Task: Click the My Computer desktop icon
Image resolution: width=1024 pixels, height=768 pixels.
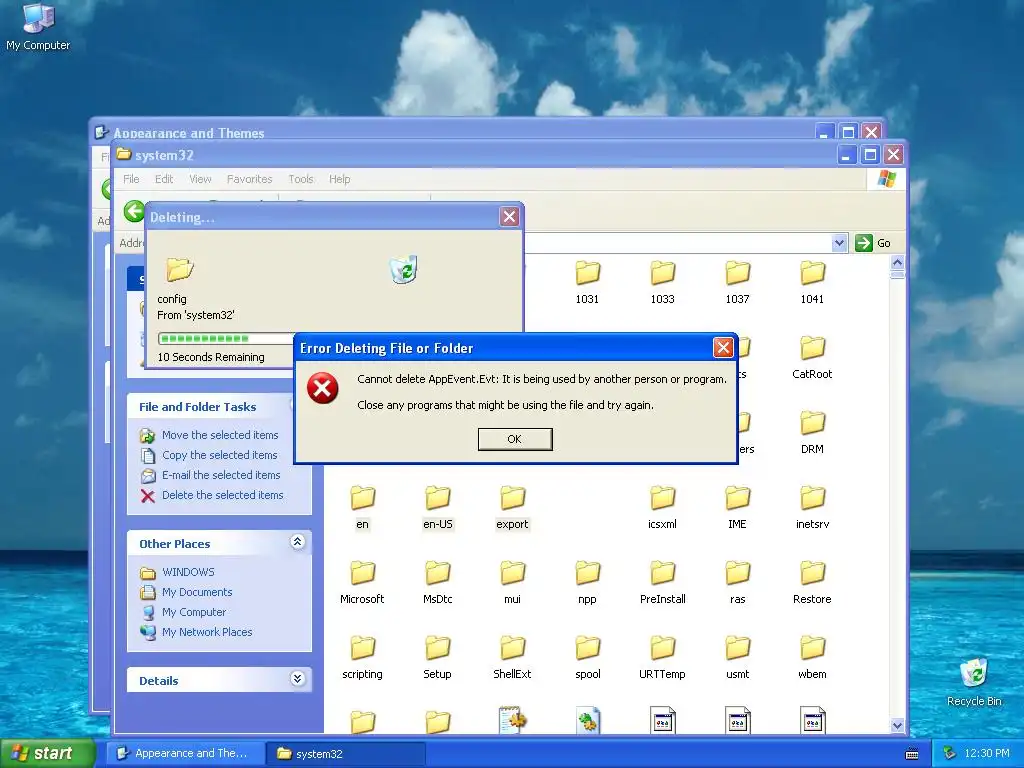Action: 38,26
